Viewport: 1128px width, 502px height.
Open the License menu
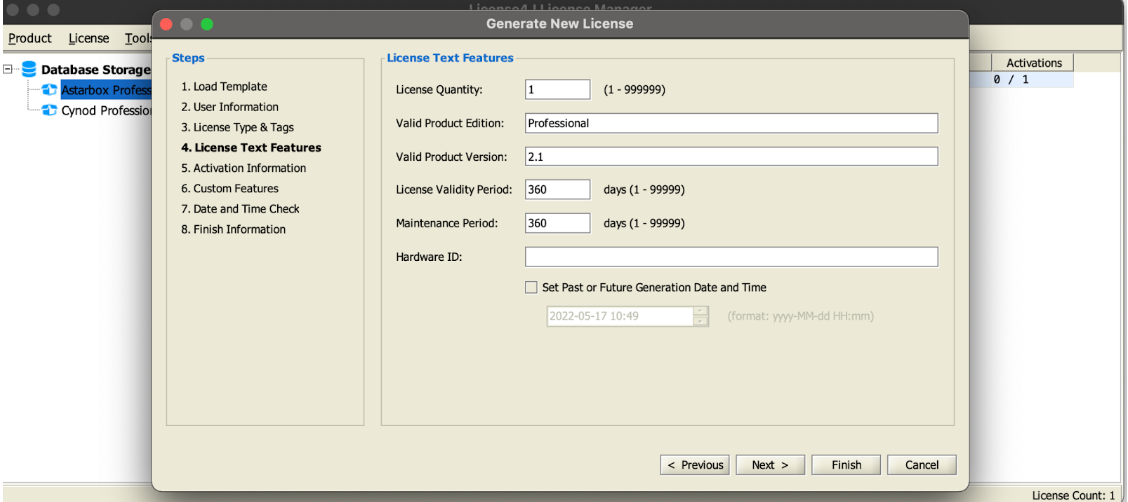(88, 38)
